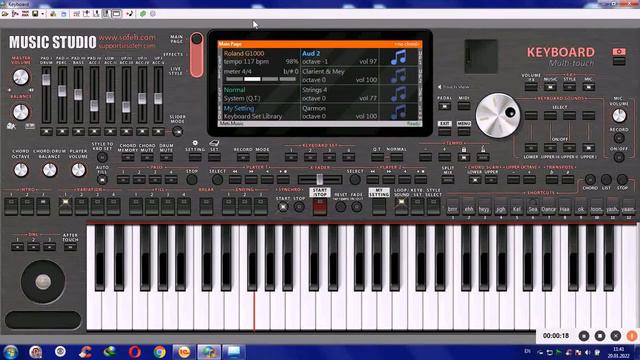Trigger Fill 2 button

click(151, 207)
